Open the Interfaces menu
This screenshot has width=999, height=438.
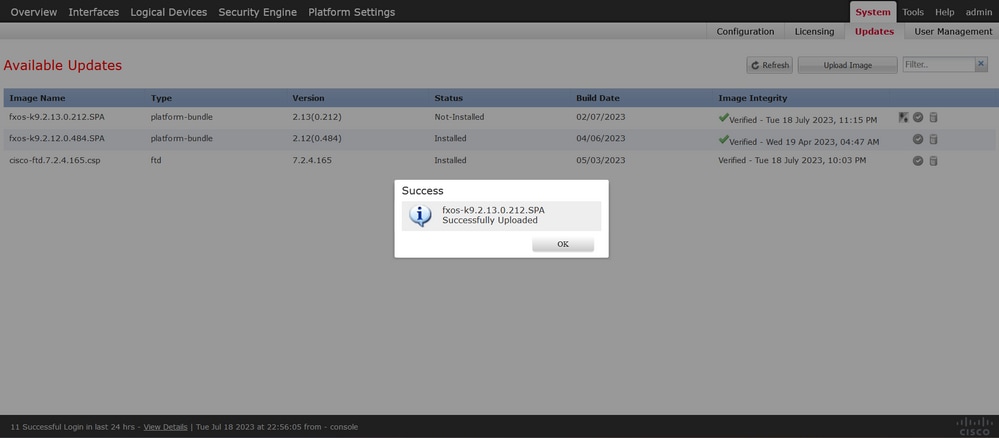(94, 12)
